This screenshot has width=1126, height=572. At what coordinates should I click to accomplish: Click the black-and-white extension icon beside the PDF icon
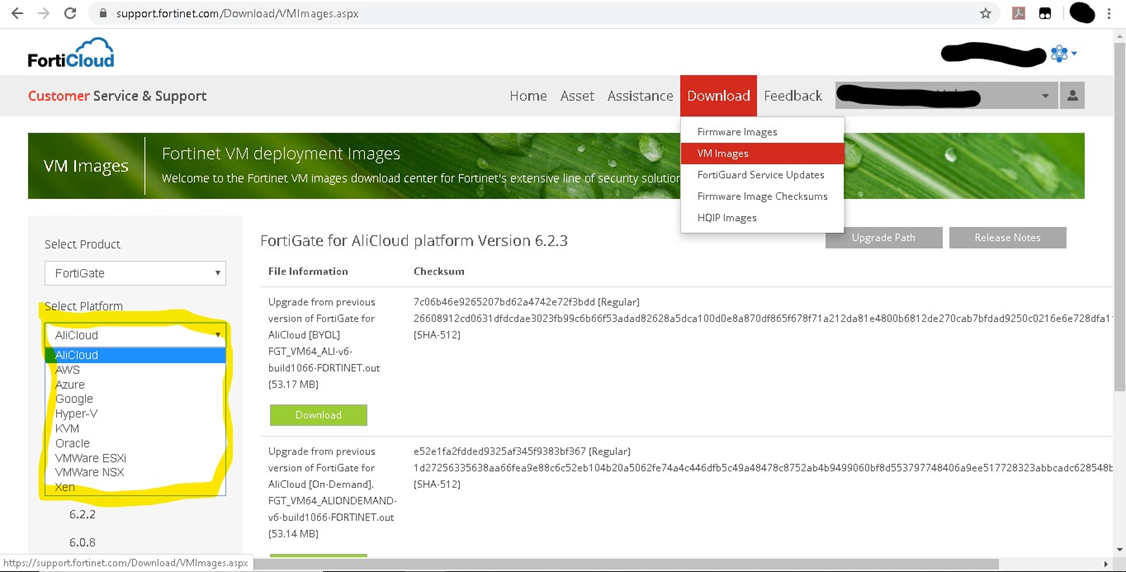(1046, 13)
